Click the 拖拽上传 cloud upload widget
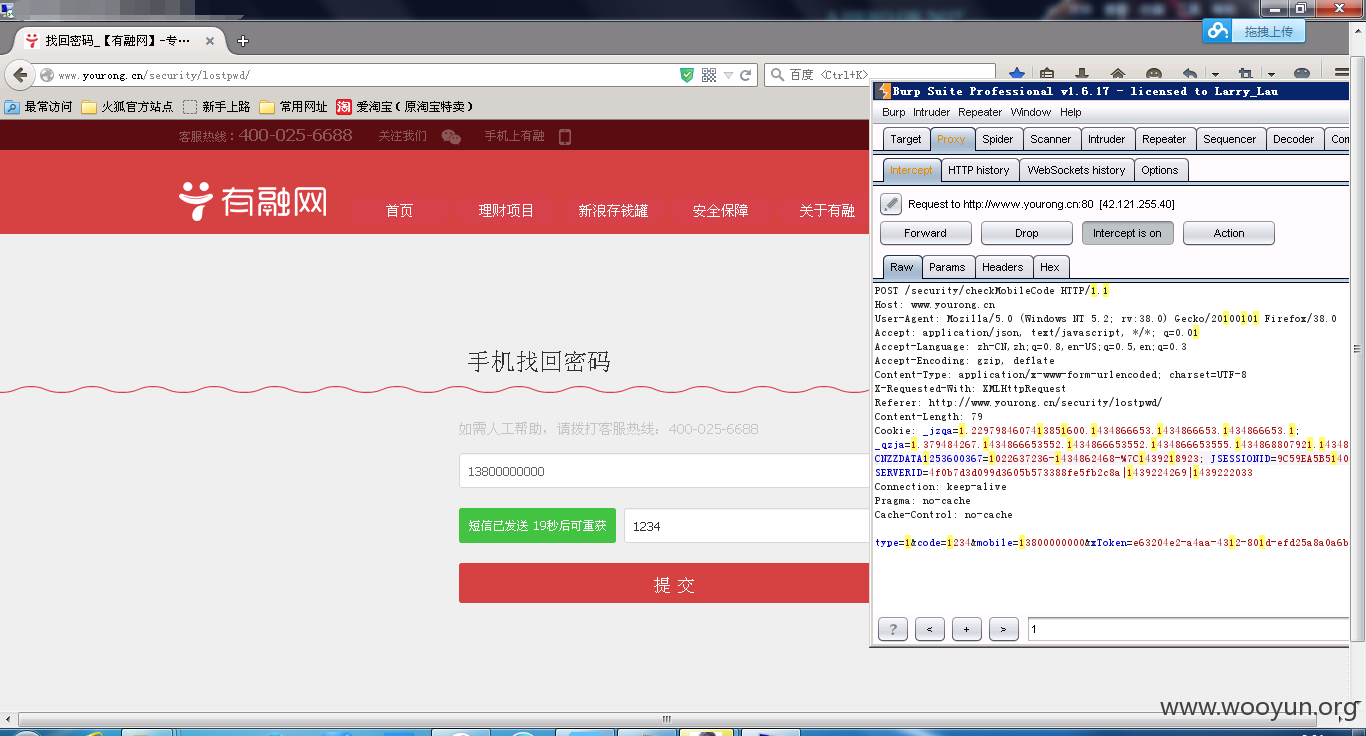Image resolution: width=1366 pixels, height=736 pixels. tap(1255, 31)
